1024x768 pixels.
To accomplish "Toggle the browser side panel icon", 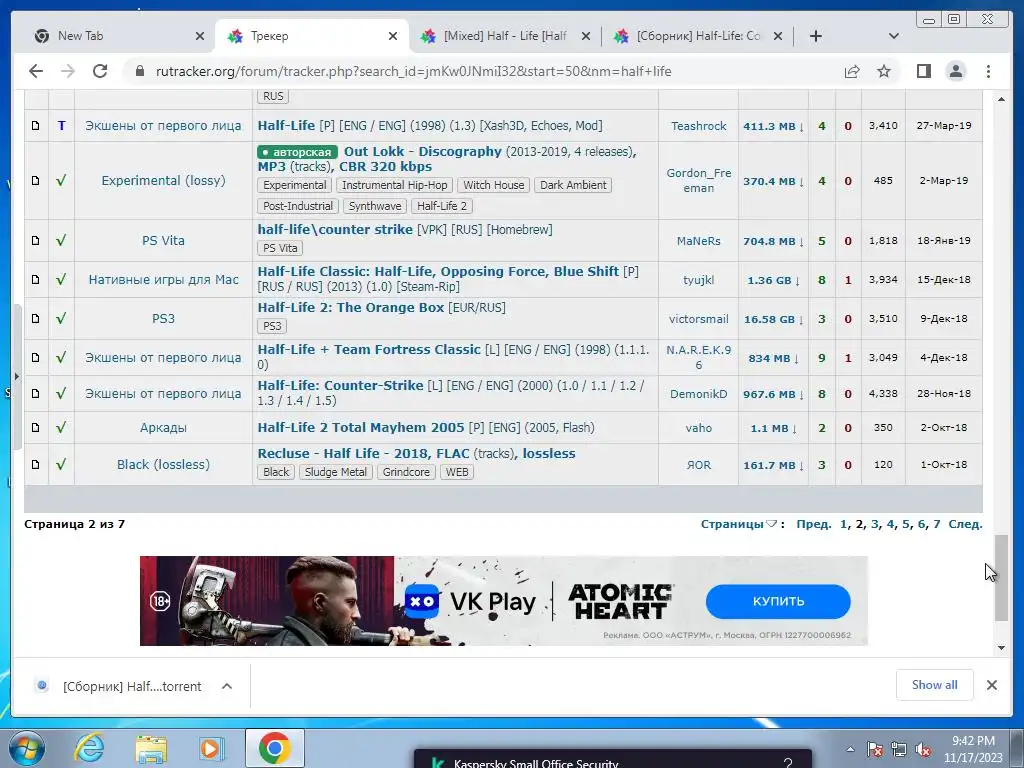I will pyautogui.click(x=923, y=71).
